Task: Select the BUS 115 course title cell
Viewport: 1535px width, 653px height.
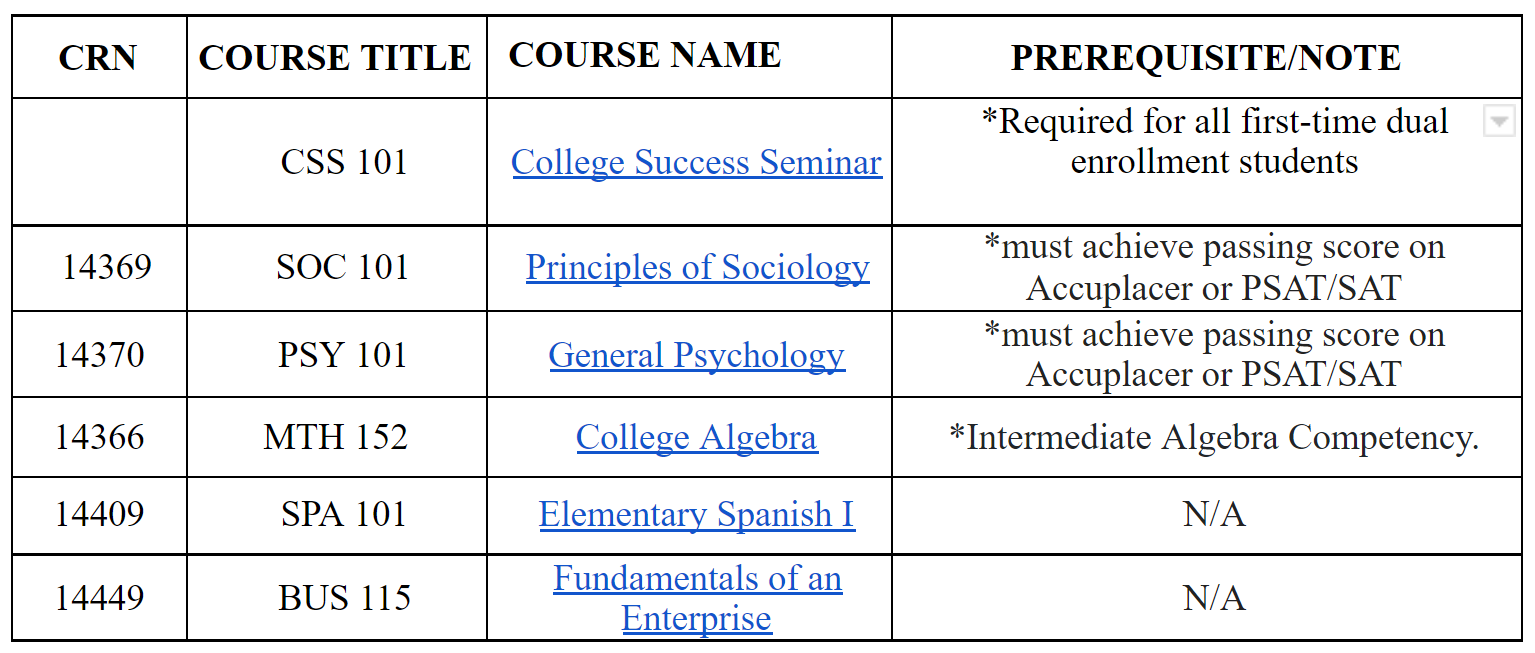Action: [x=337, y=598]
